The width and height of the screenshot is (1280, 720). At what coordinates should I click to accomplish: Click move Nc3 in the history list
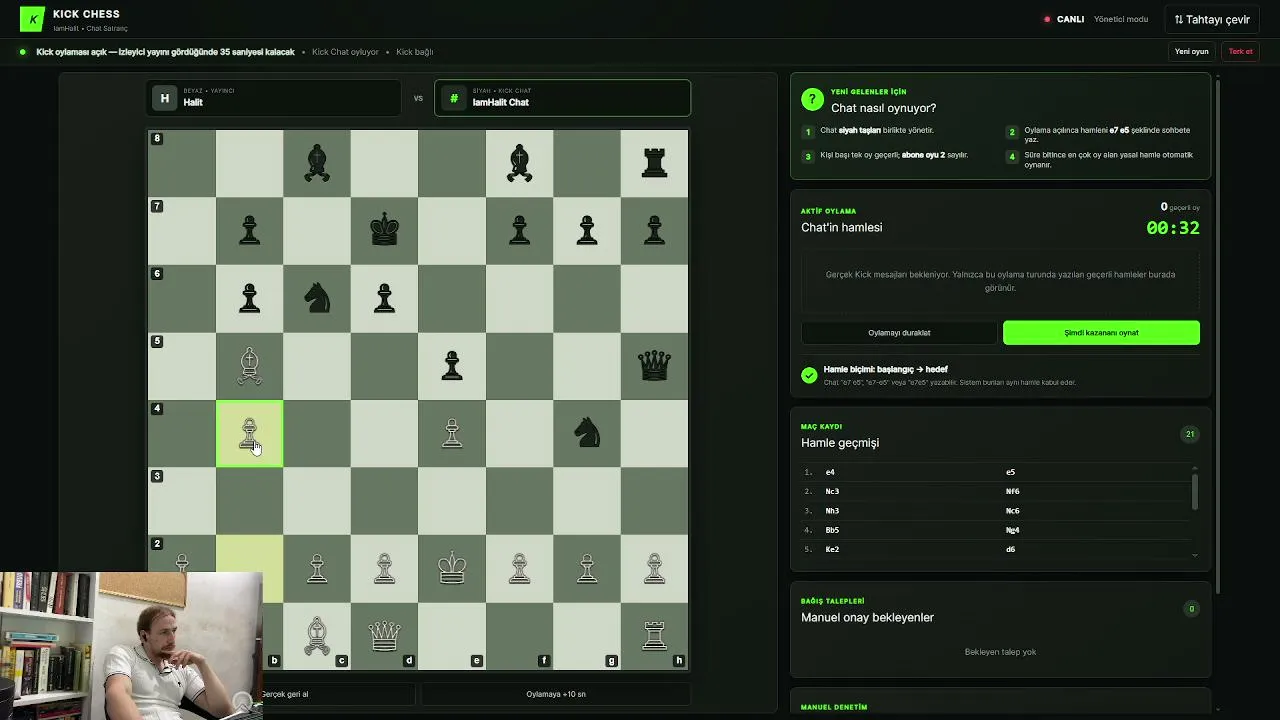coord(832,491)
